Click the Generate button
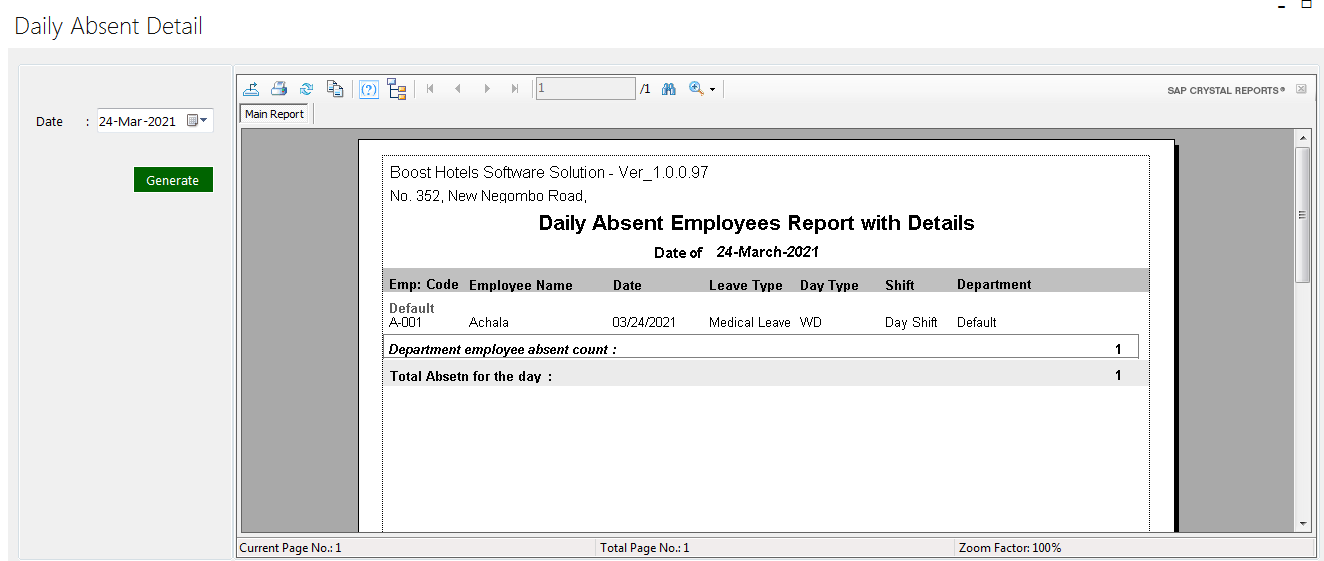Screen dimensions: 1324x561 click(173, 180)
